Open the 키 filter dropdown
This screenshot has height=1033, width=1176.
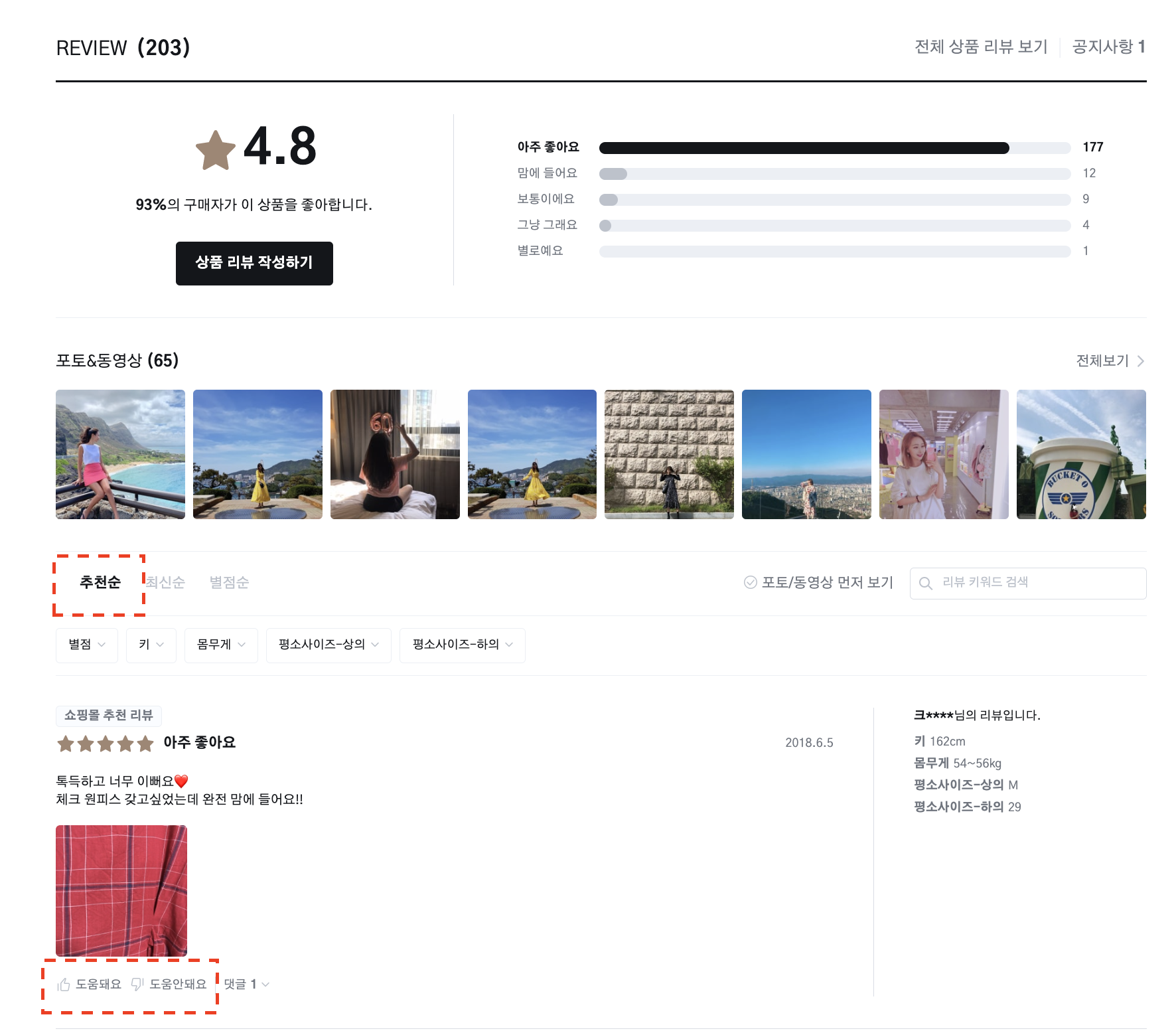tap(151, 645)
